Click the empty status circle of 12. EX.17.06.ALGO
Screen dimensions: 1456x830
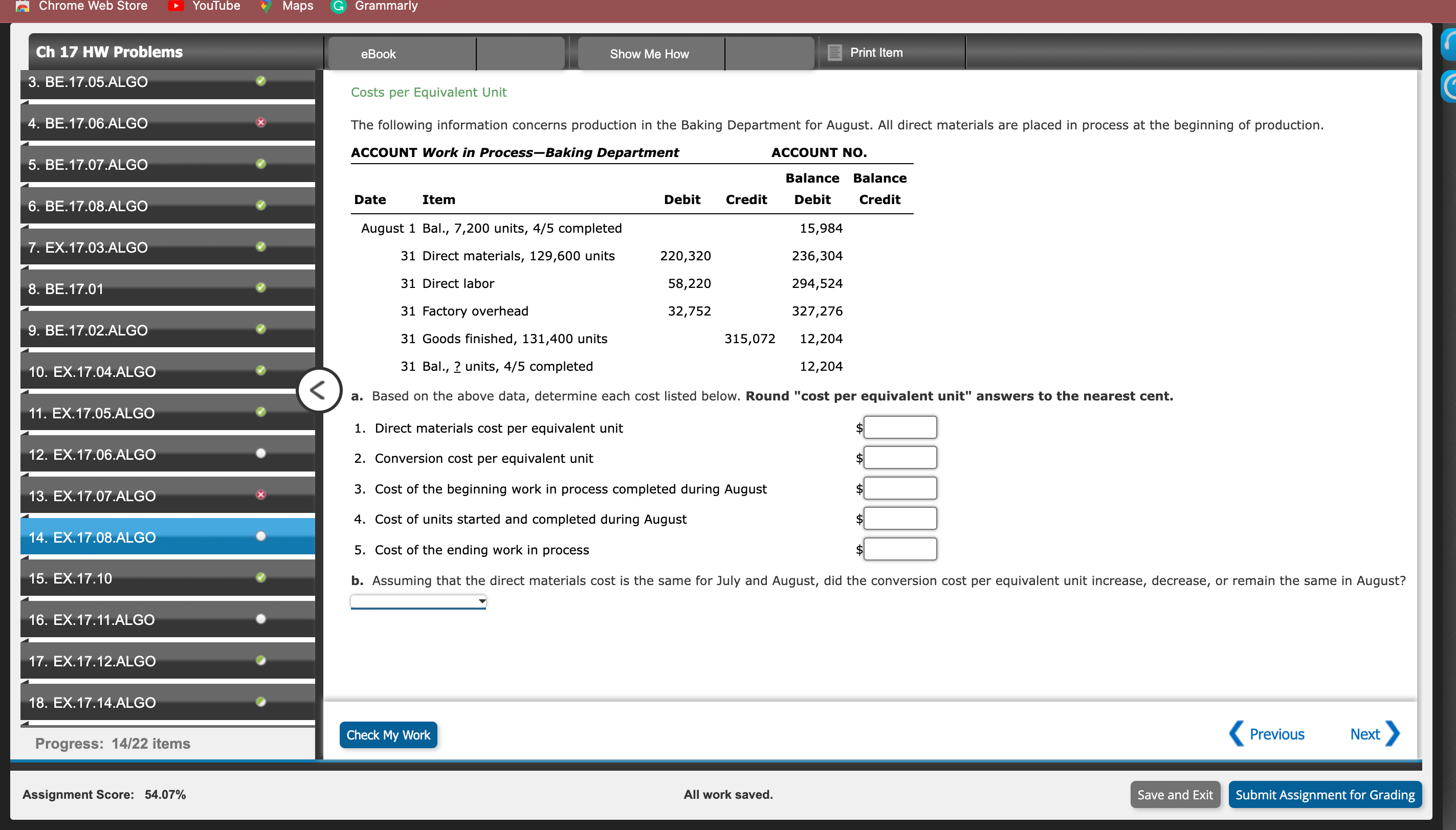click(260, 453)
